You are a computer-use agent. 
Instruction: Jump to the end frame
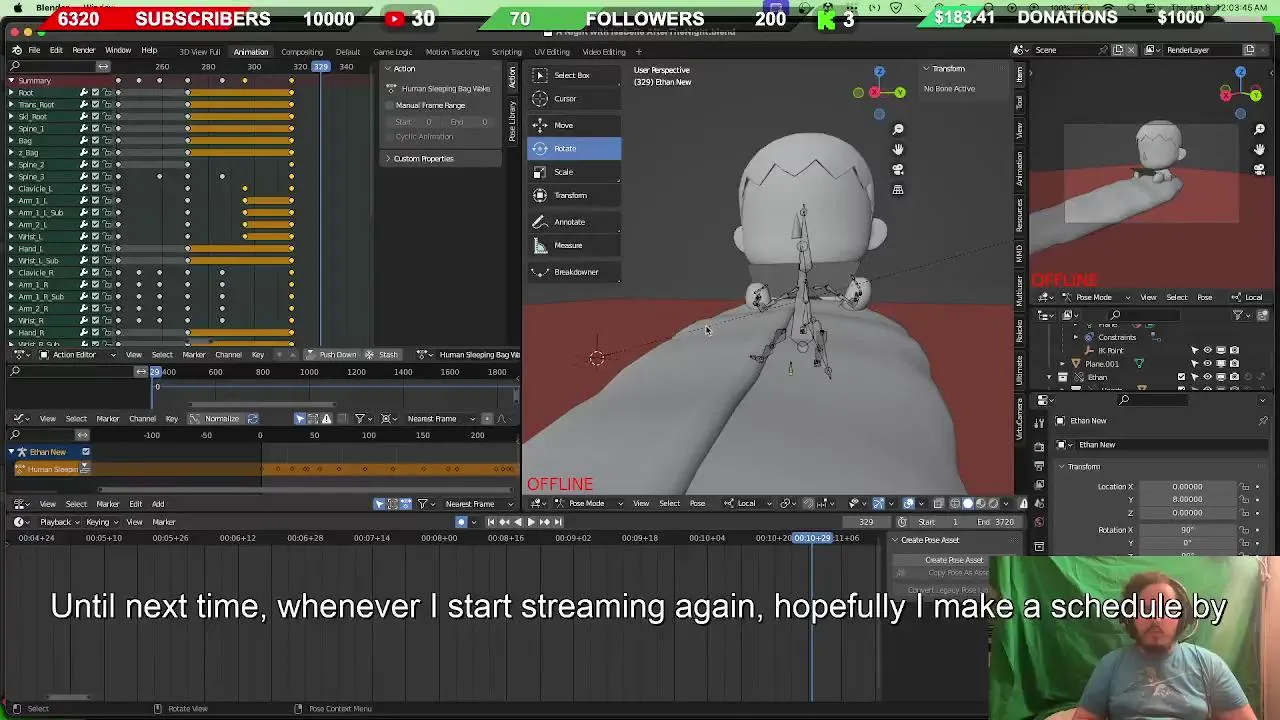(x=557, y=522)
